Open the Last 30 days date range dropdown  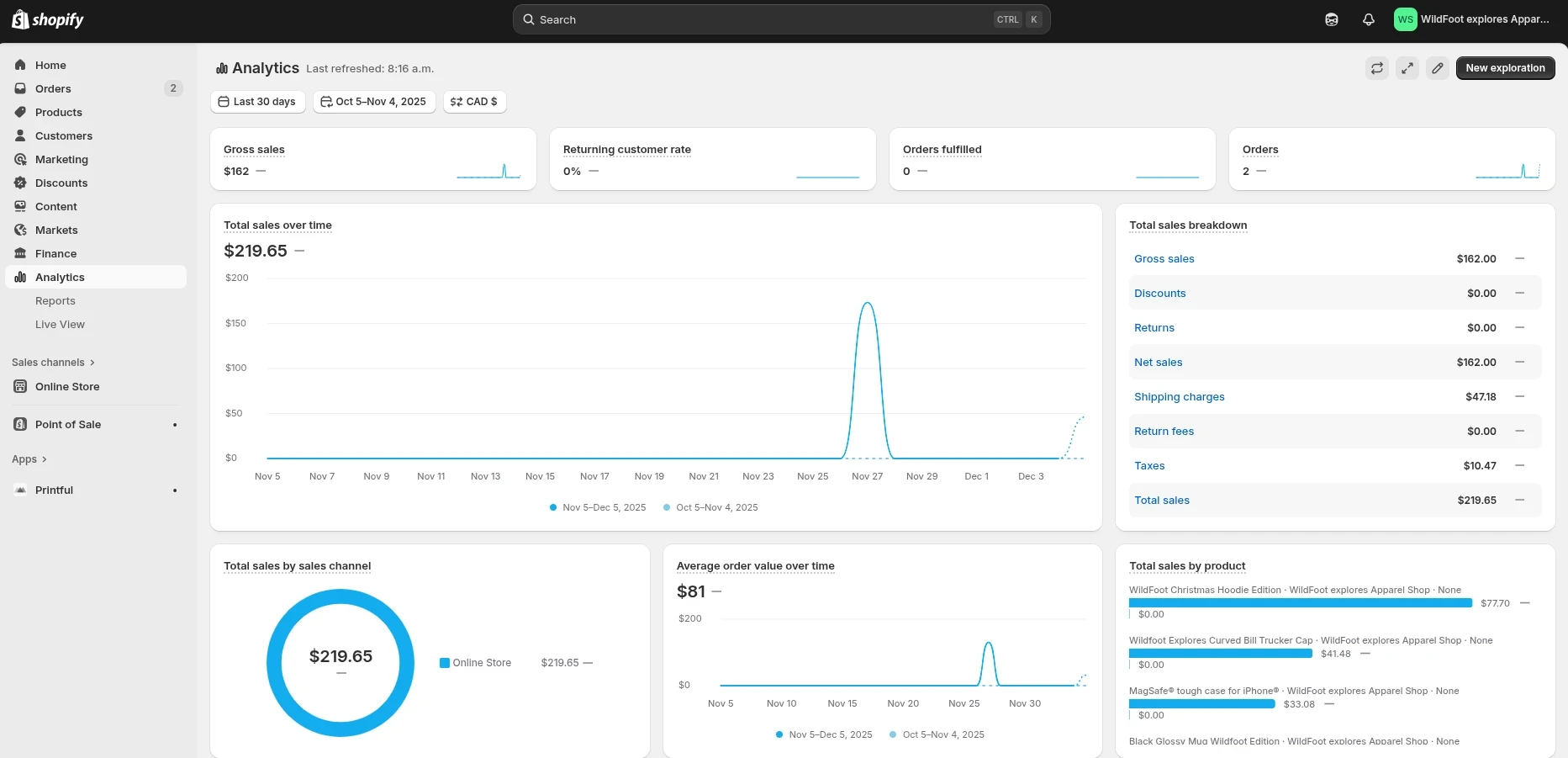(257, 102)
